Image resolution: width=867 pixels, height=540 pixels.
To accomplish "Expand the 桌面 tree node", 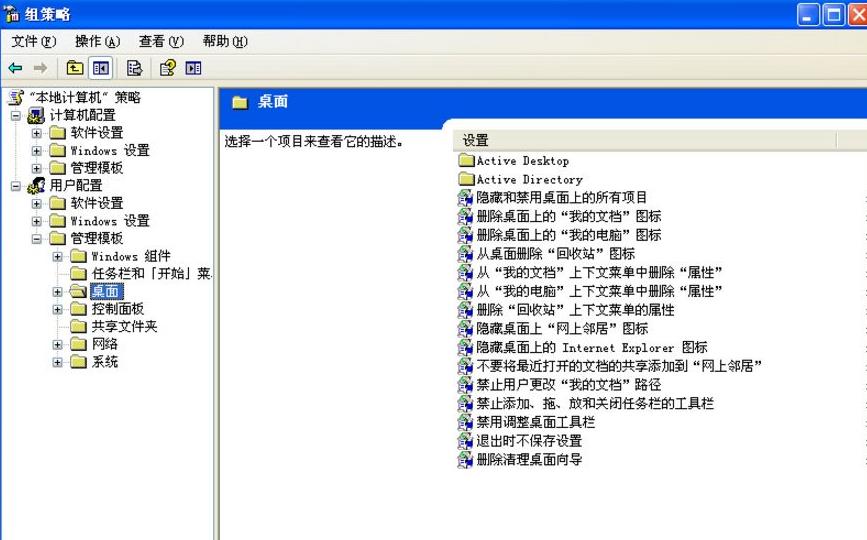I will coord(57,292).
